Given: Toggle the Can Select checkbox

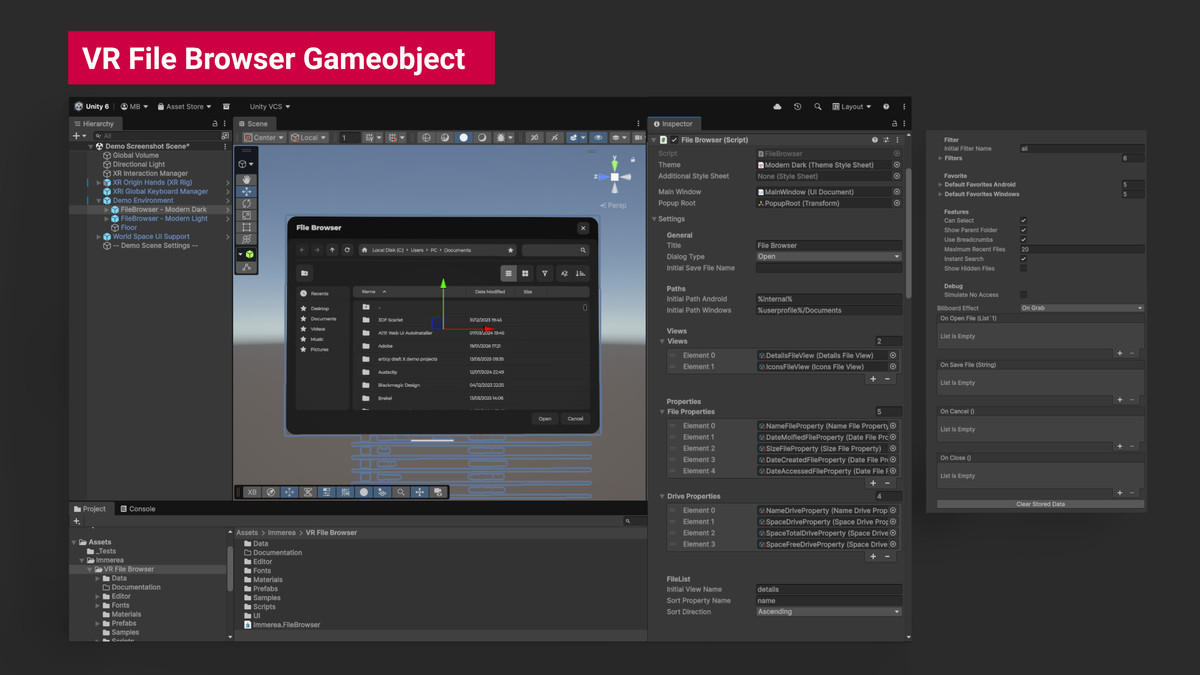Looking at the screenshot, I should point(1023,221).
